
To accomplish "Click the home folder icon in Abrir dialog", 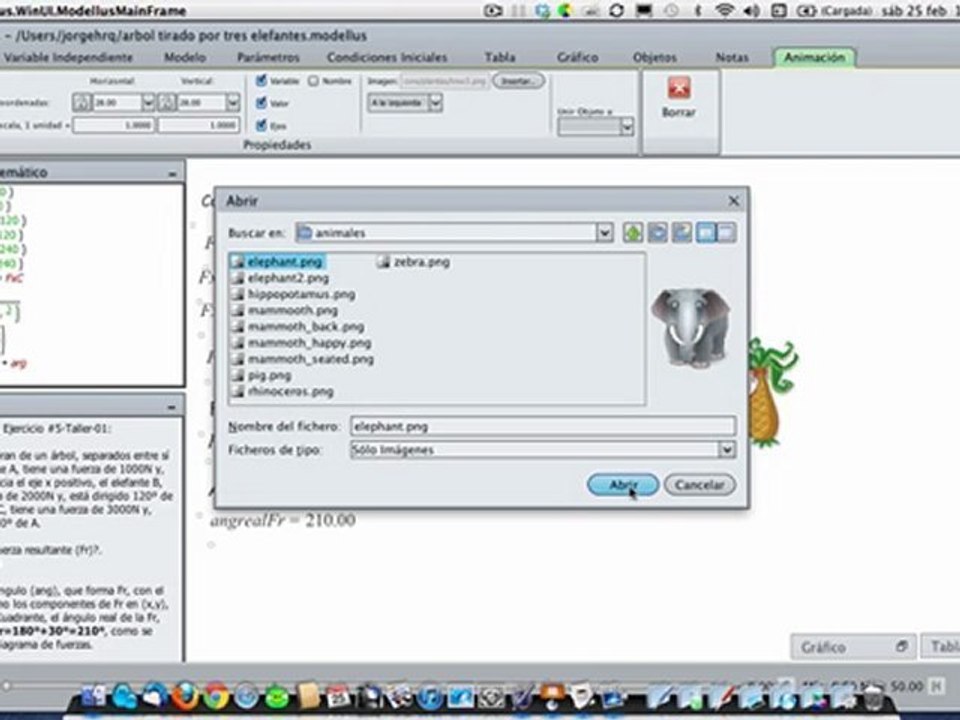I will point(658,233).
